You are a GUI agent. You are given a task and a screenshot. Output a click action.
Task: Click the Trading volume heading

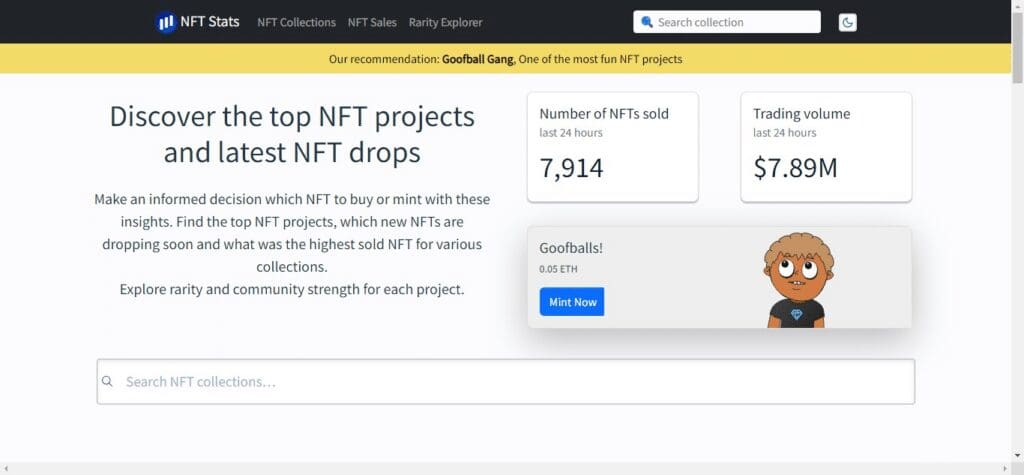801,114
